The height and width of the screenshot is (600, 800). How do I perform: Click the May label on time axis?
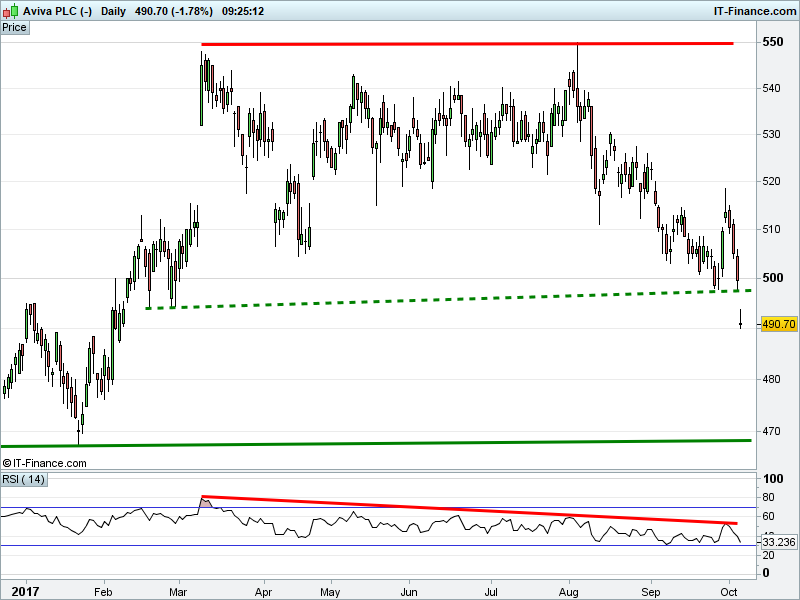(330, 592)
